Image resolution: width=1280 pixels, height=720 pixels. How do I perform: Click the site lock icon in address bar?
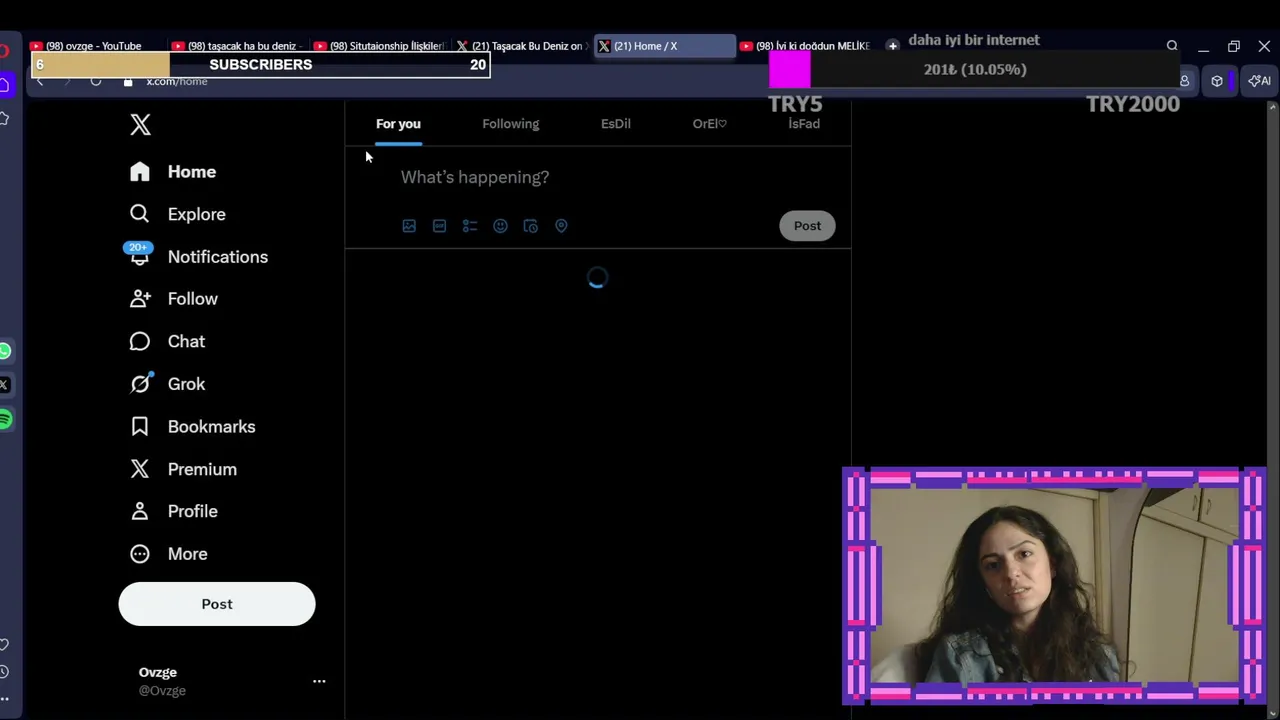click(x=128, y=81)
